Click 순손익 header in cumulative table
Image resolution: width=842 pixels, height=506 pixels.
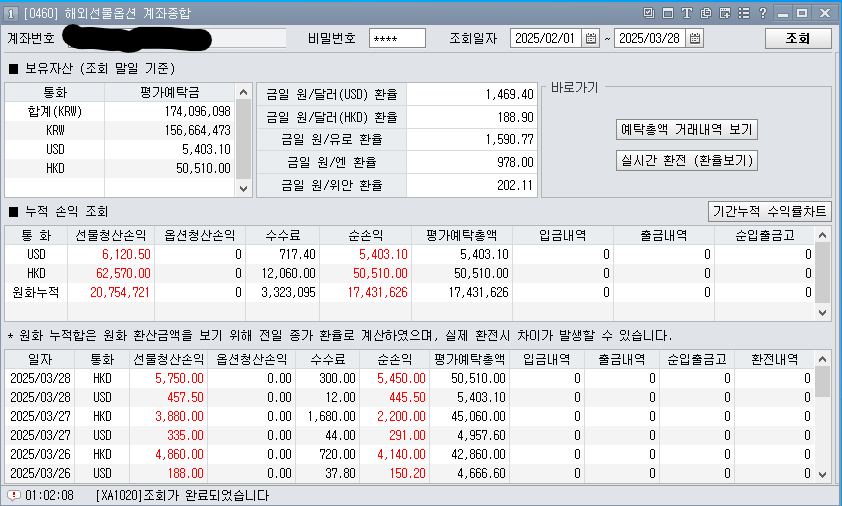pyautogui.click(x=365, y=235)
